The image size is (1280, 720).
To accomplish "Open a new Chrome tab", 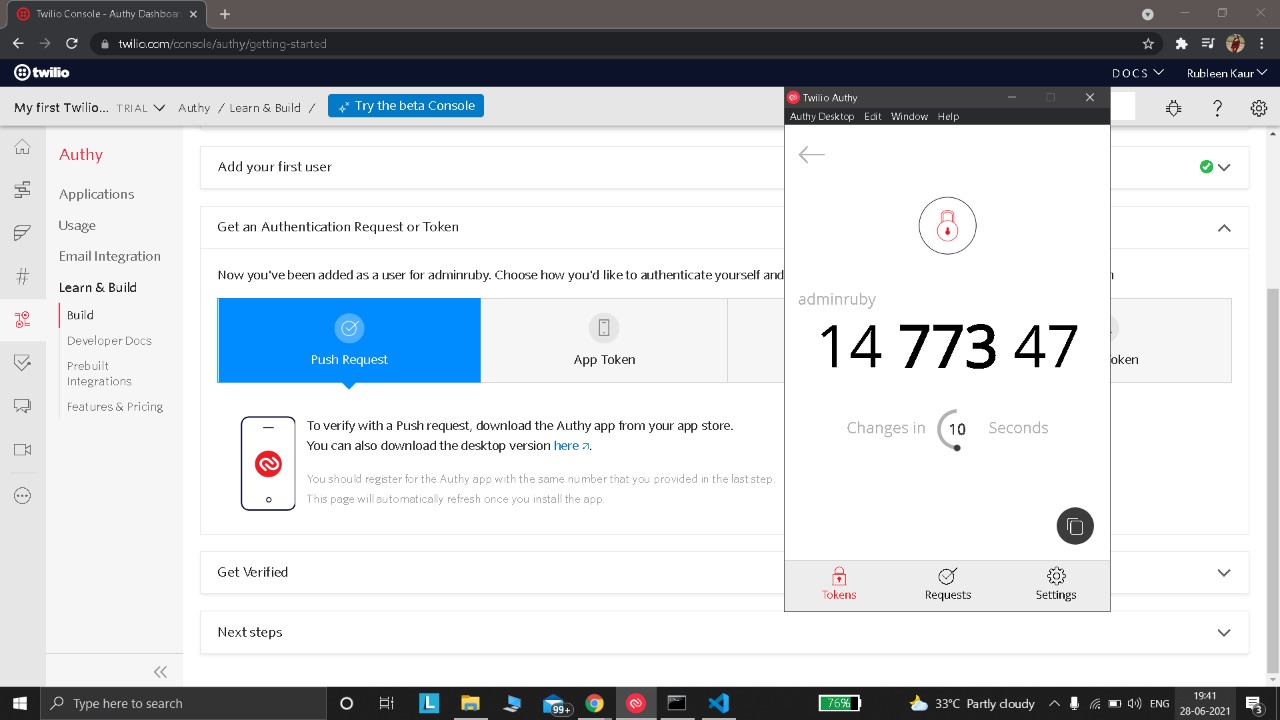I will point(225,14).
